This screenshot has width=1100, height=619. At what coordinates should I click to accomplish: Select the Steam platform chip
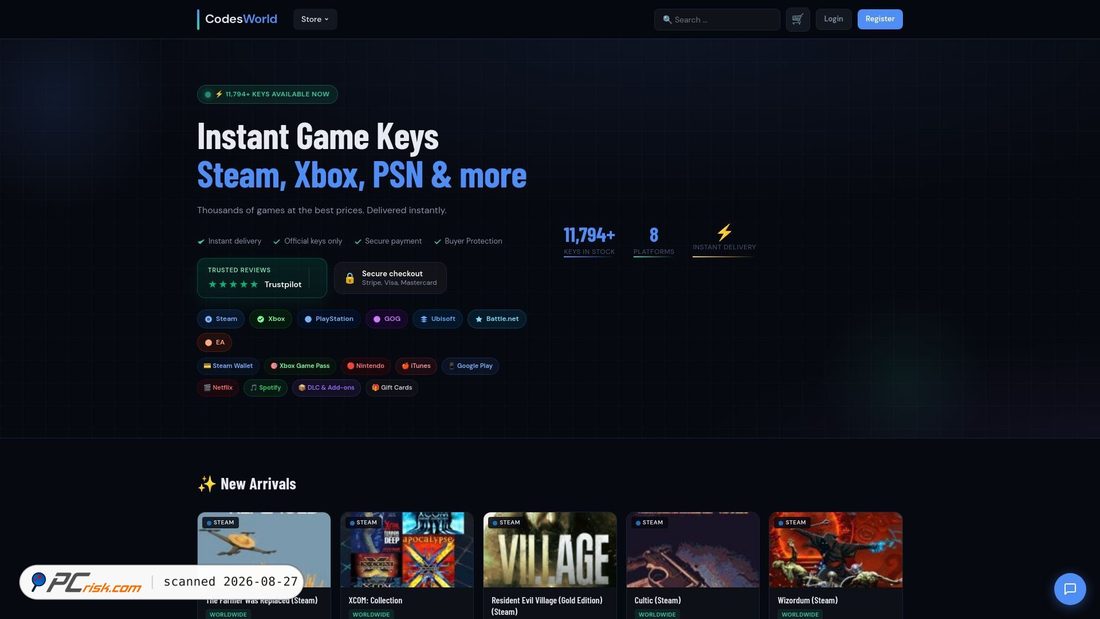(x=221, y=319)
